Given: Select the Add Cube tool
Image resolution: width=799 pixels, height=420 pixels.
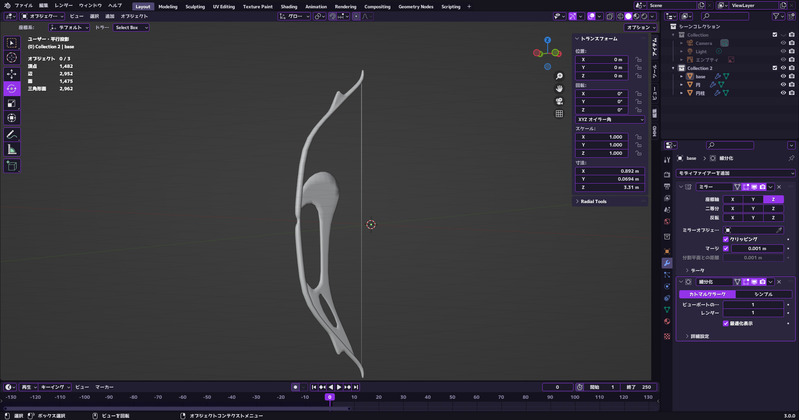Looking at the screenshot, I should 12,165.
